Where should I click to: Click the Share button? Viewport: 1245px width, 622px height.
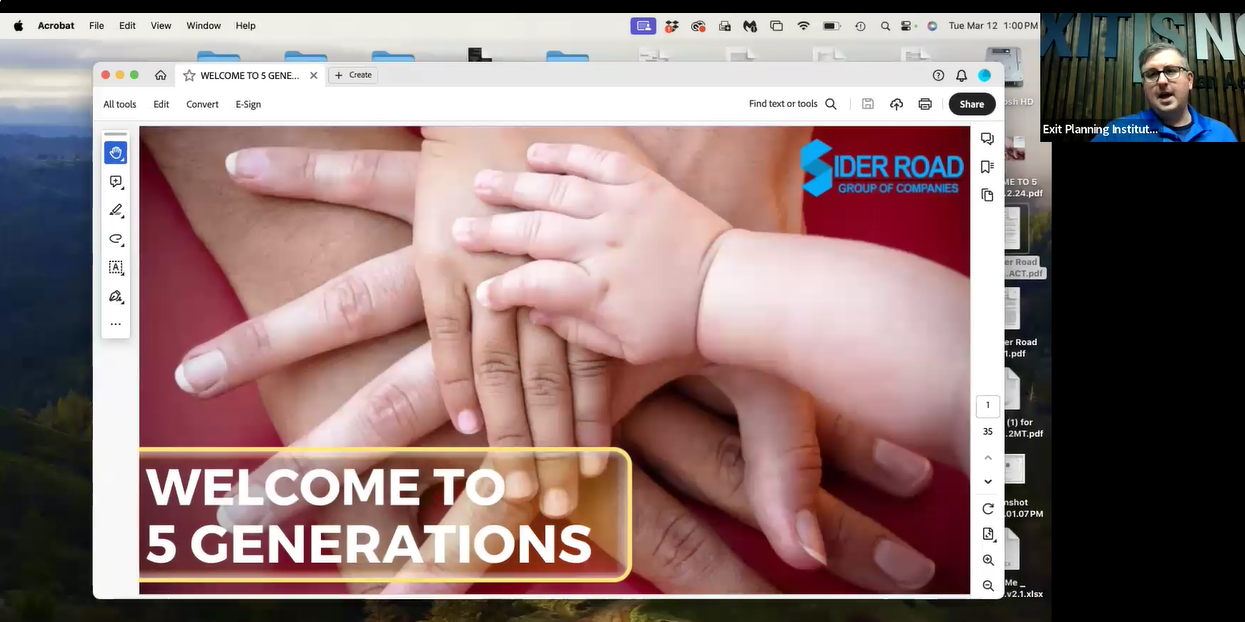coord(972,104)
